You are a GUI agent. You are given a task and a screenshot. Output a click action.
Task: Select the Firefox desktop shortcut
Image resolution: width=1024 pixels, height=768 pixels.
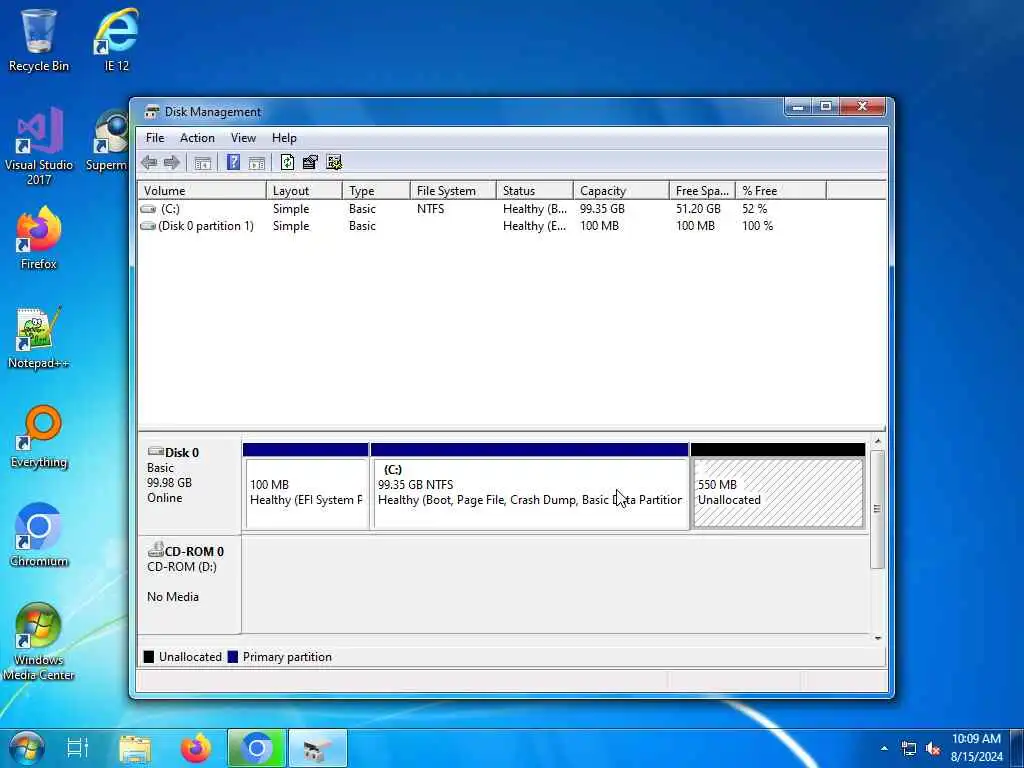click(39, 238)
